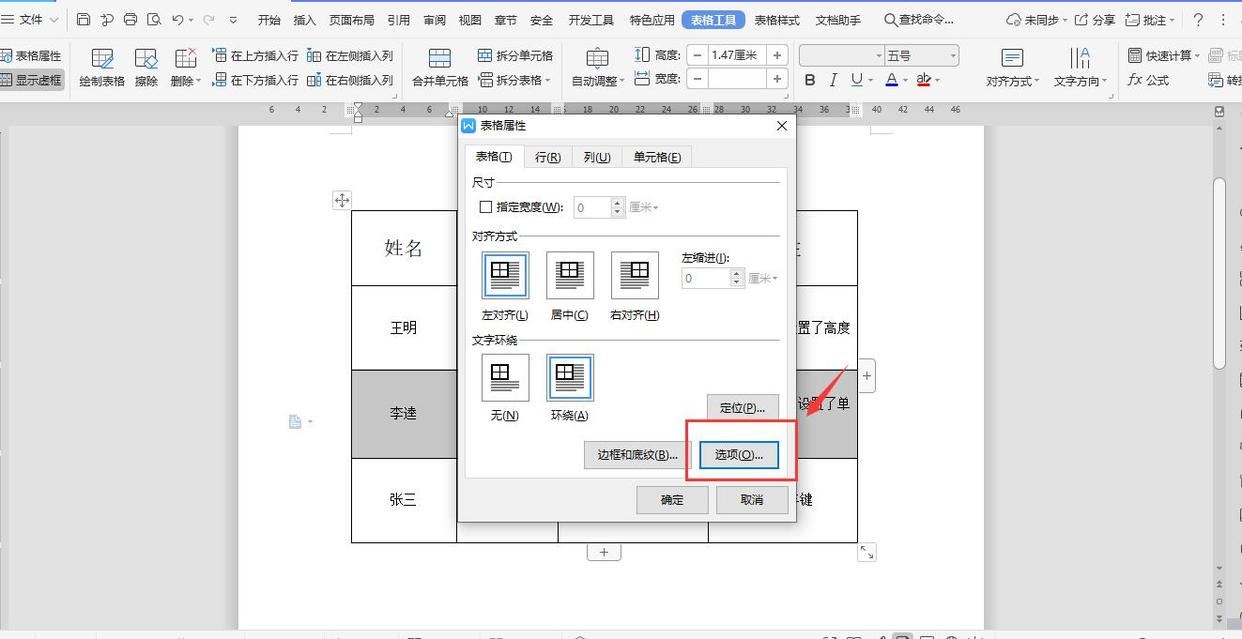Click the vertical document scrollbar

[1219, 274]
